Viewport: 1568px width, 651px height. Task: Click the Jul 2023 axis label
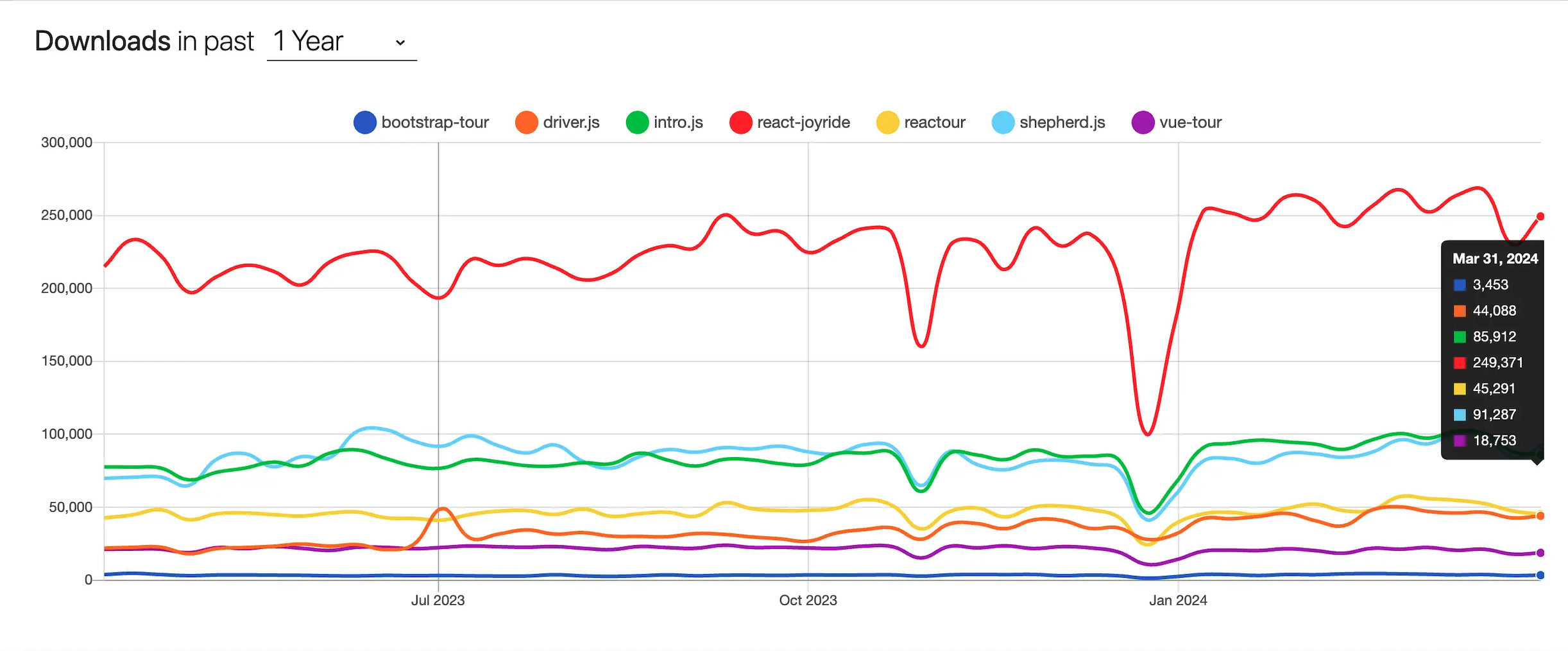438,600
